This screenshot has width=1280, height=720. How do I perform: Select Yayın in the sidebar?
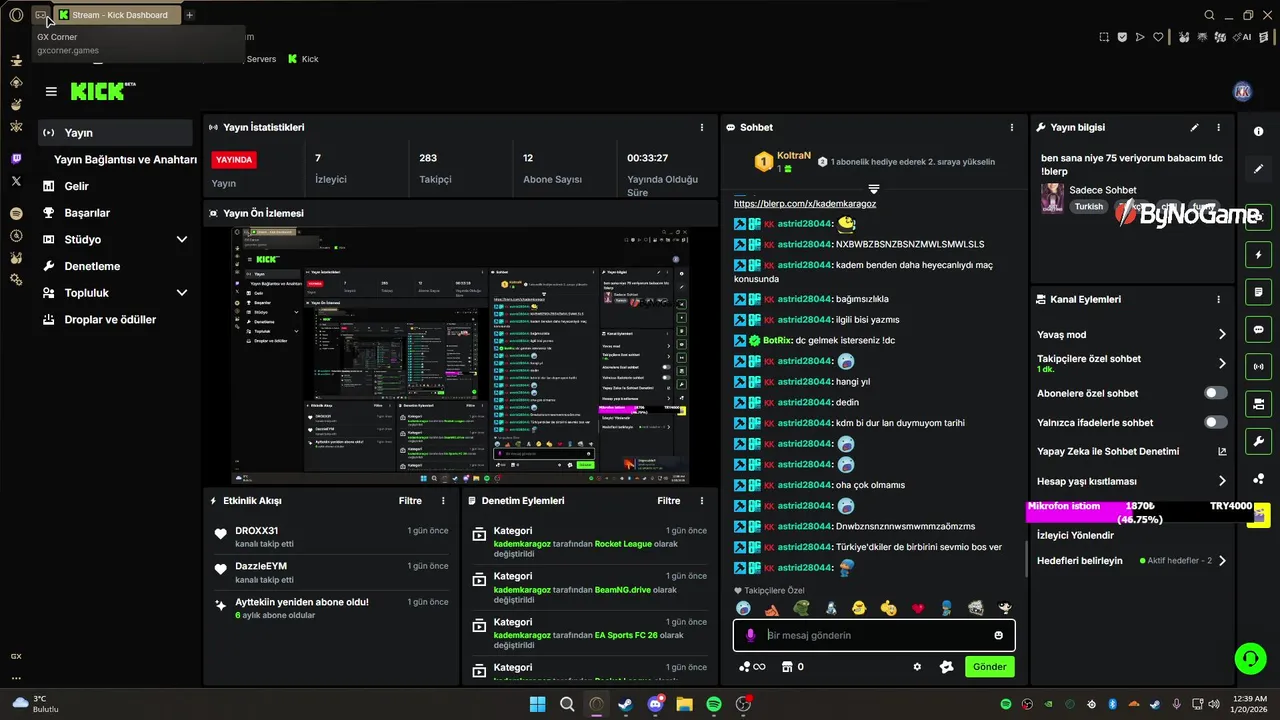point(115,133)
